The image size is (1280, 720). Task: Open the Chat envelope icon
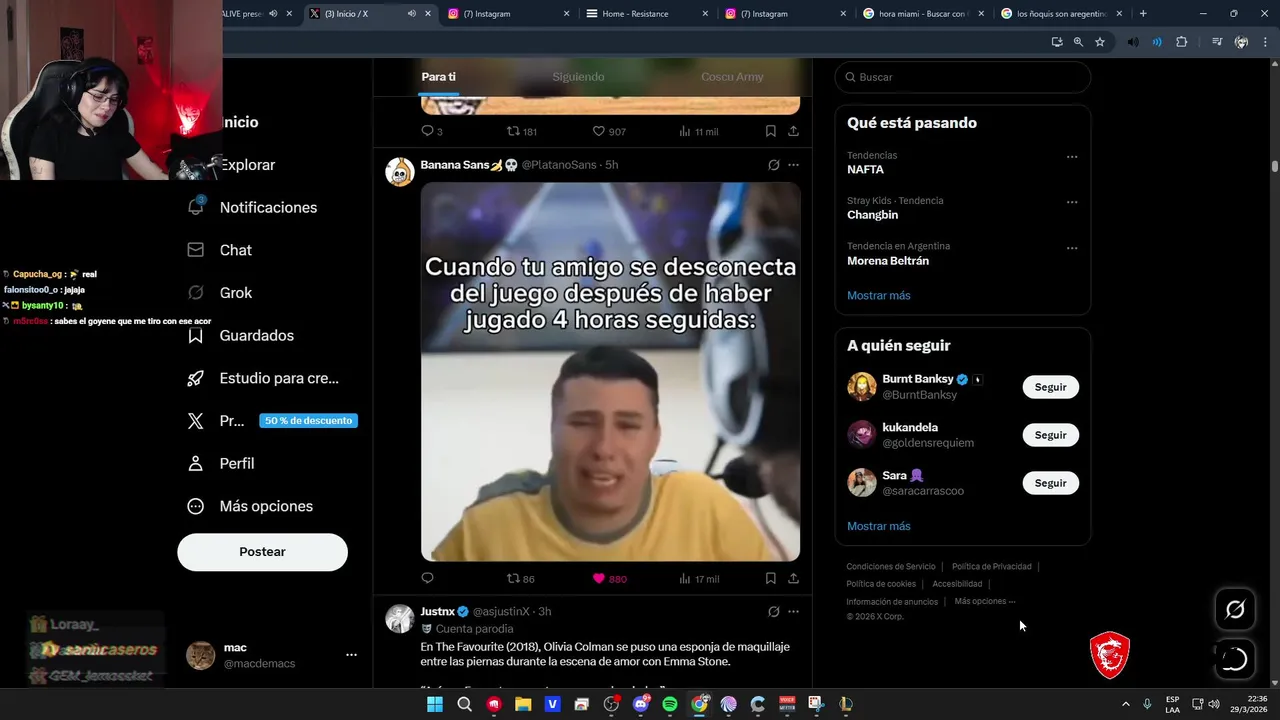coord(196,250)
